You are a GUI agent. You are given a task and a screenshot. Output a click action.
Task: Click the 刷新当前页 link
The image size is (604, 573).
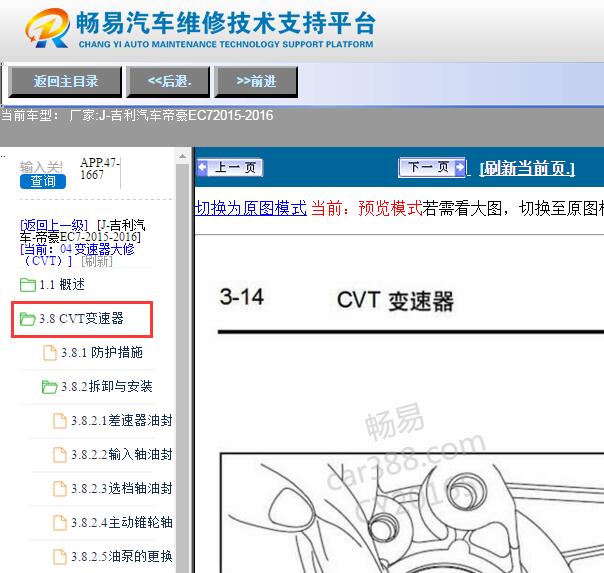(527, 169)
